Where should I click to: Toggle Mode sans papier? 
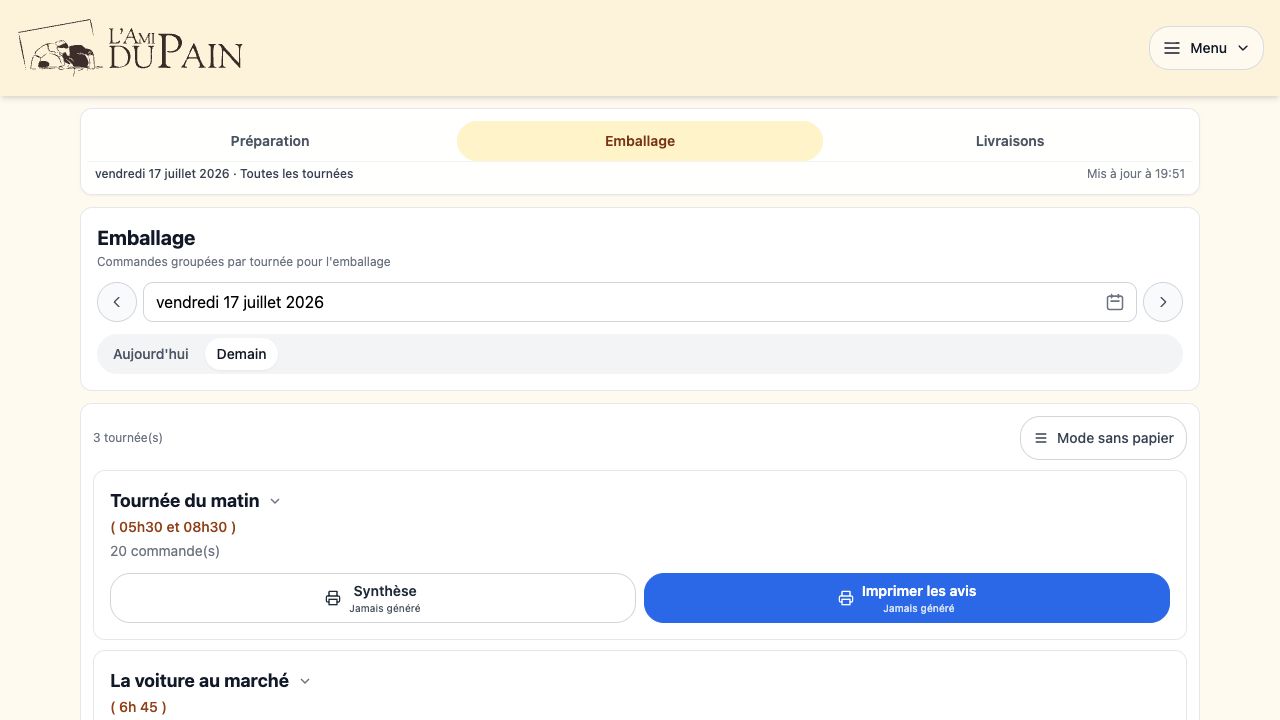(x=1103, y=438)
